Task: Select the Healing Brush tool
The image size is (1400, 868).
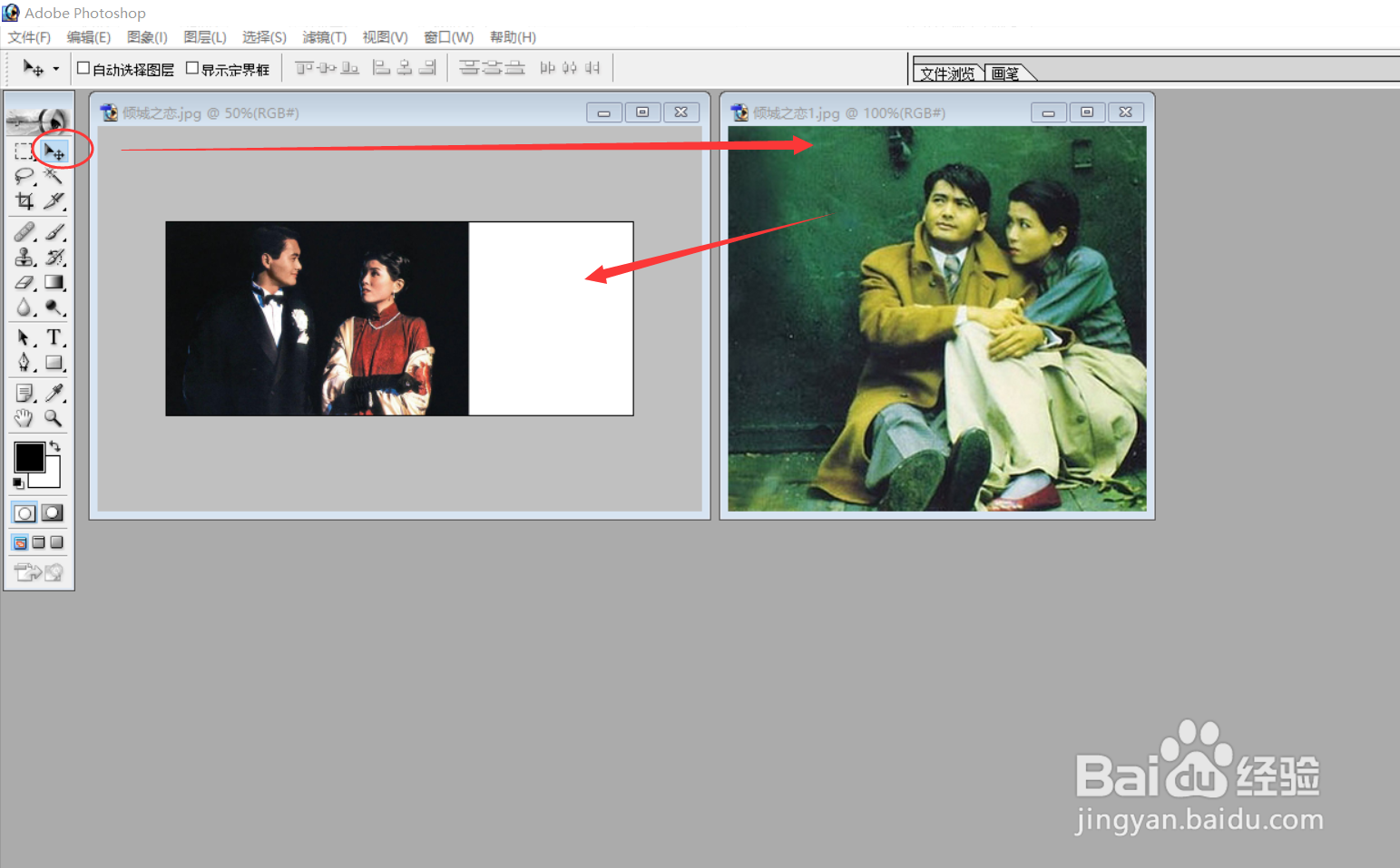Action: pos(24,232)
